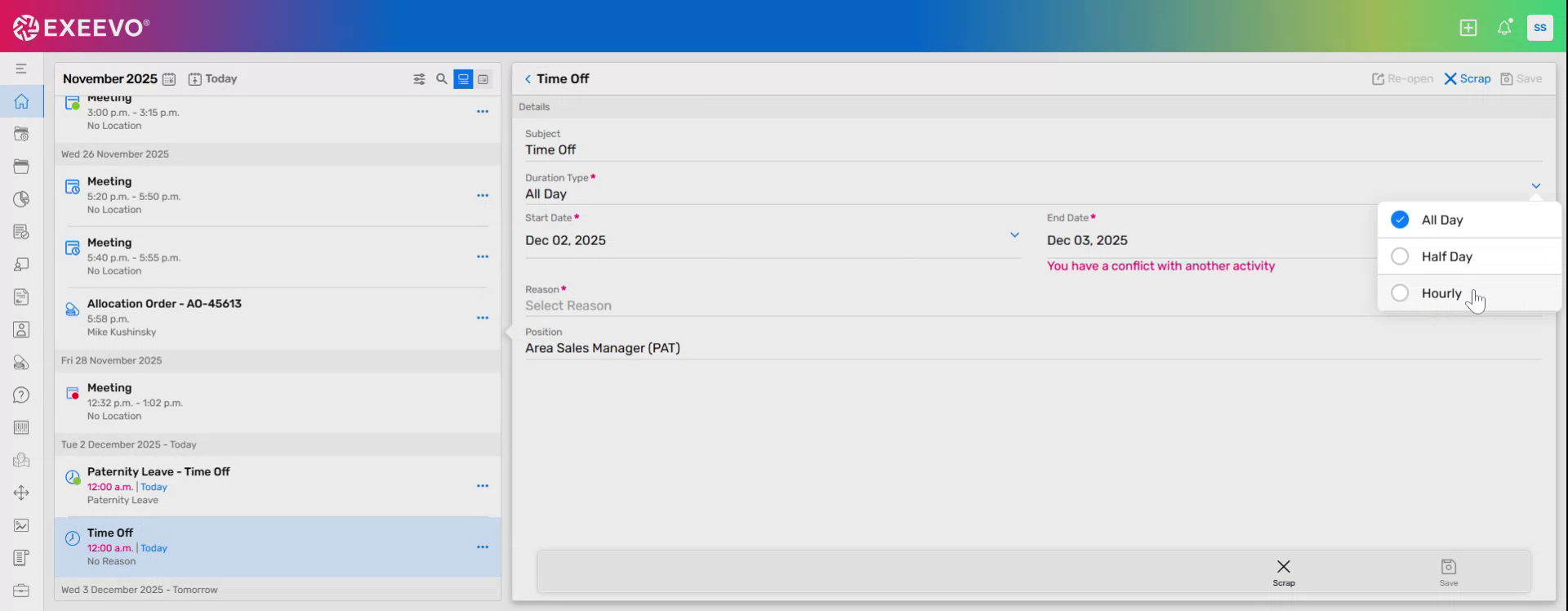Viewport: 1568px width, 611px height.
Task: Select the Half Day radio option
Action: (x=1469, y=256)
